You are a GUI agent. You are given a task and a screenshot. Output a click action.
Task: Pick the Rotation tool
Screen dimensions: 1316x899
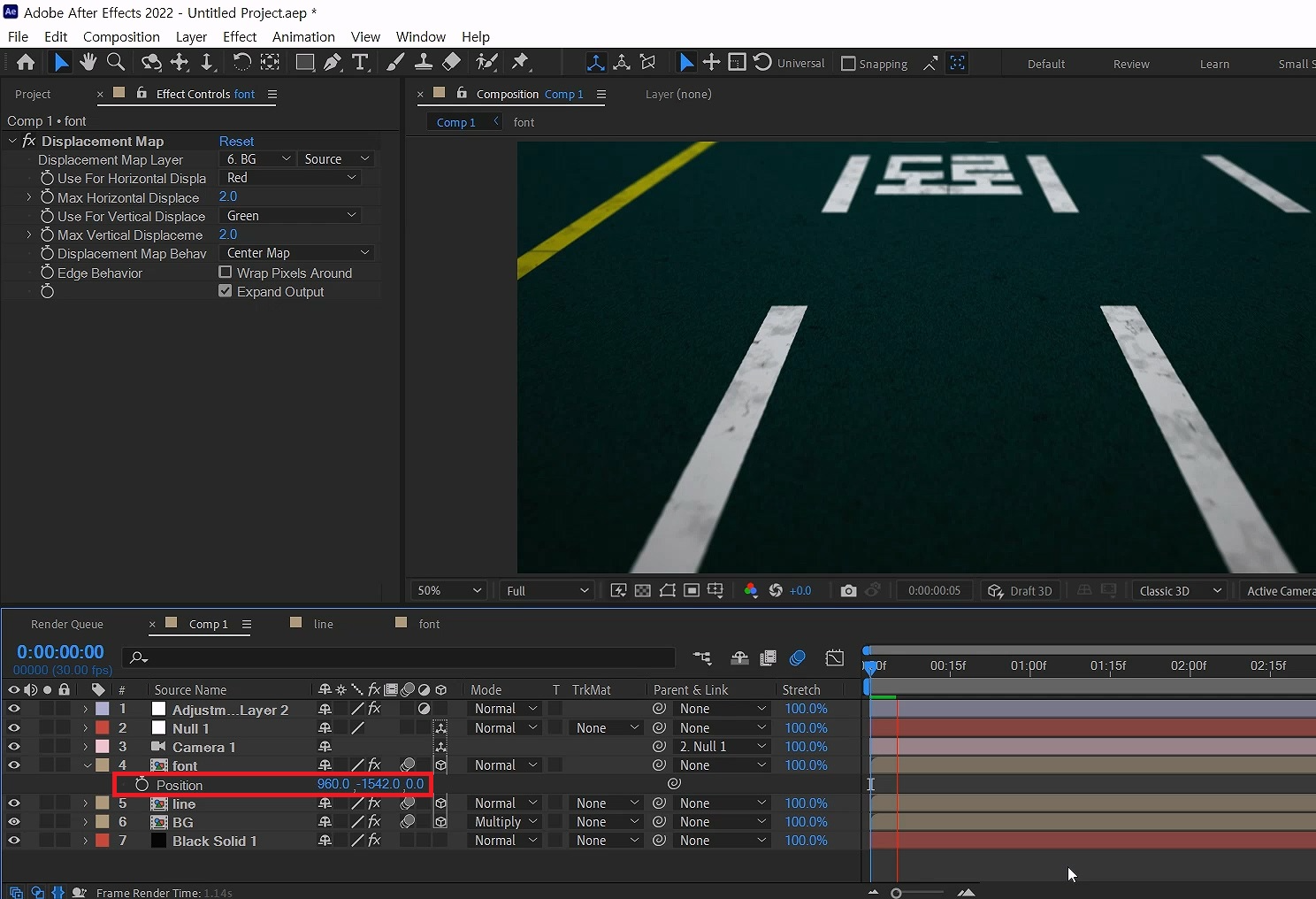pos(241,62)
